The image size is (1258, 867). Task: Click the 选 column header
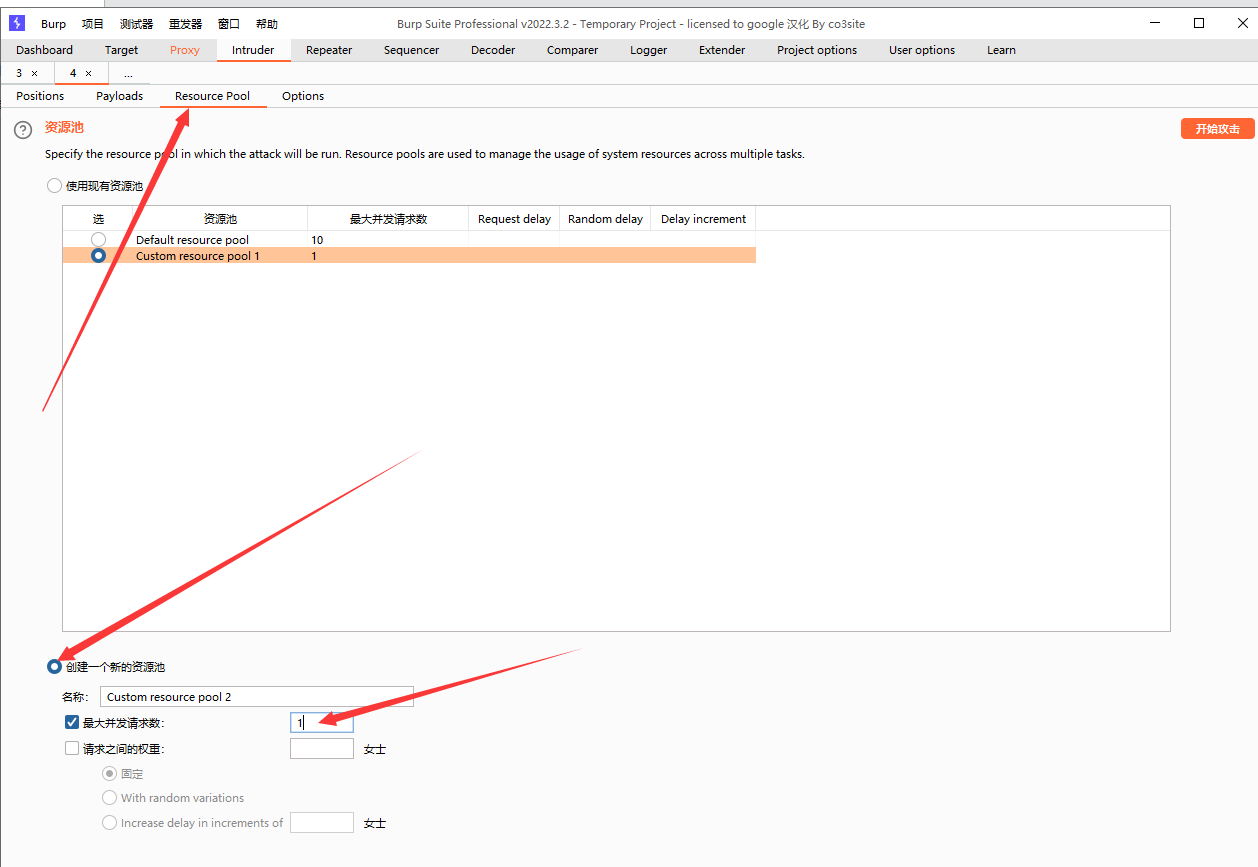coord(98,219)
